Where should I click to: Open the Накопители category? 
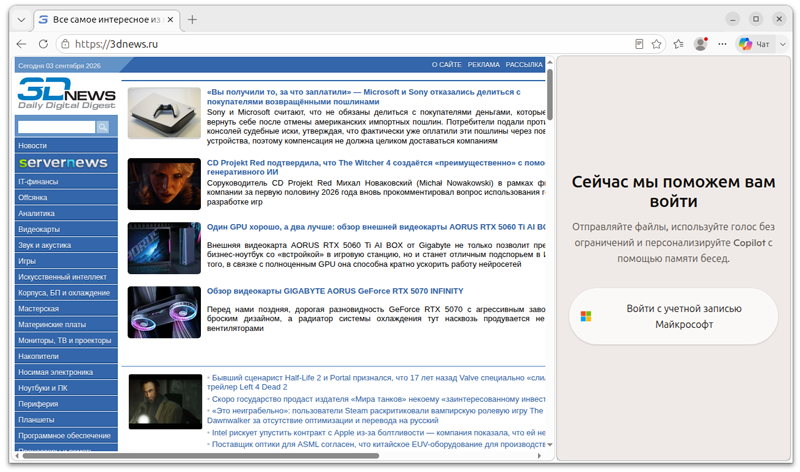click(x=66, y=356)
